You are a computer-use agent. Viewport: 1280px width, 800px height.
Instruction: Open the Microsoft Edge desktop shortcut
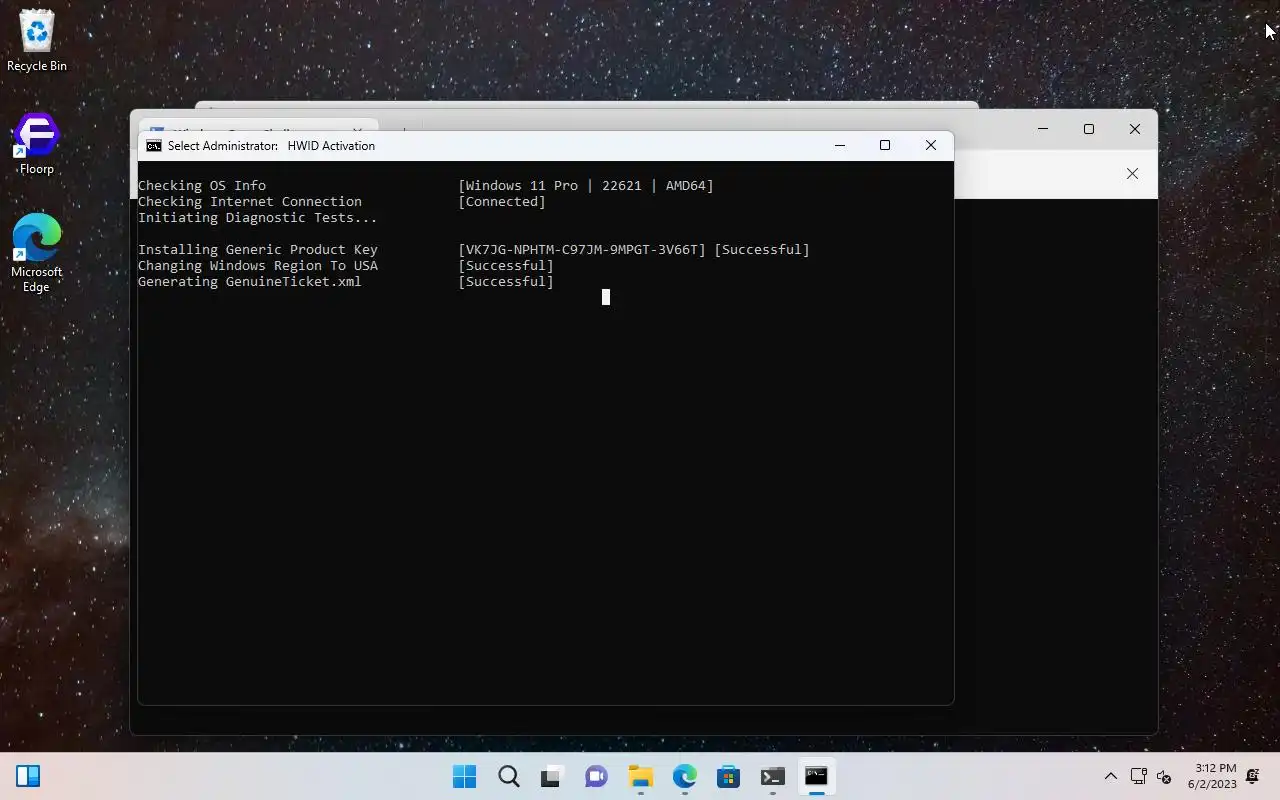pyautogui.click(x=37, y=252)
